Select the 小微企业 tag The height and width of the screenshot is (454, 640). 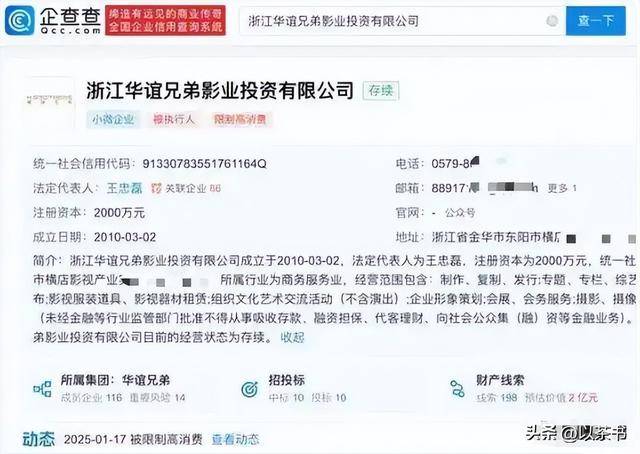(113, 119)
